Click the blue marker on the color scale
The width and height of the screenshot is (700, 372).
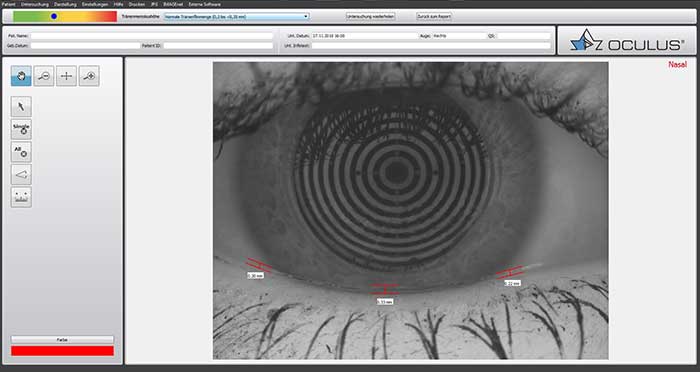click(54, 16)
